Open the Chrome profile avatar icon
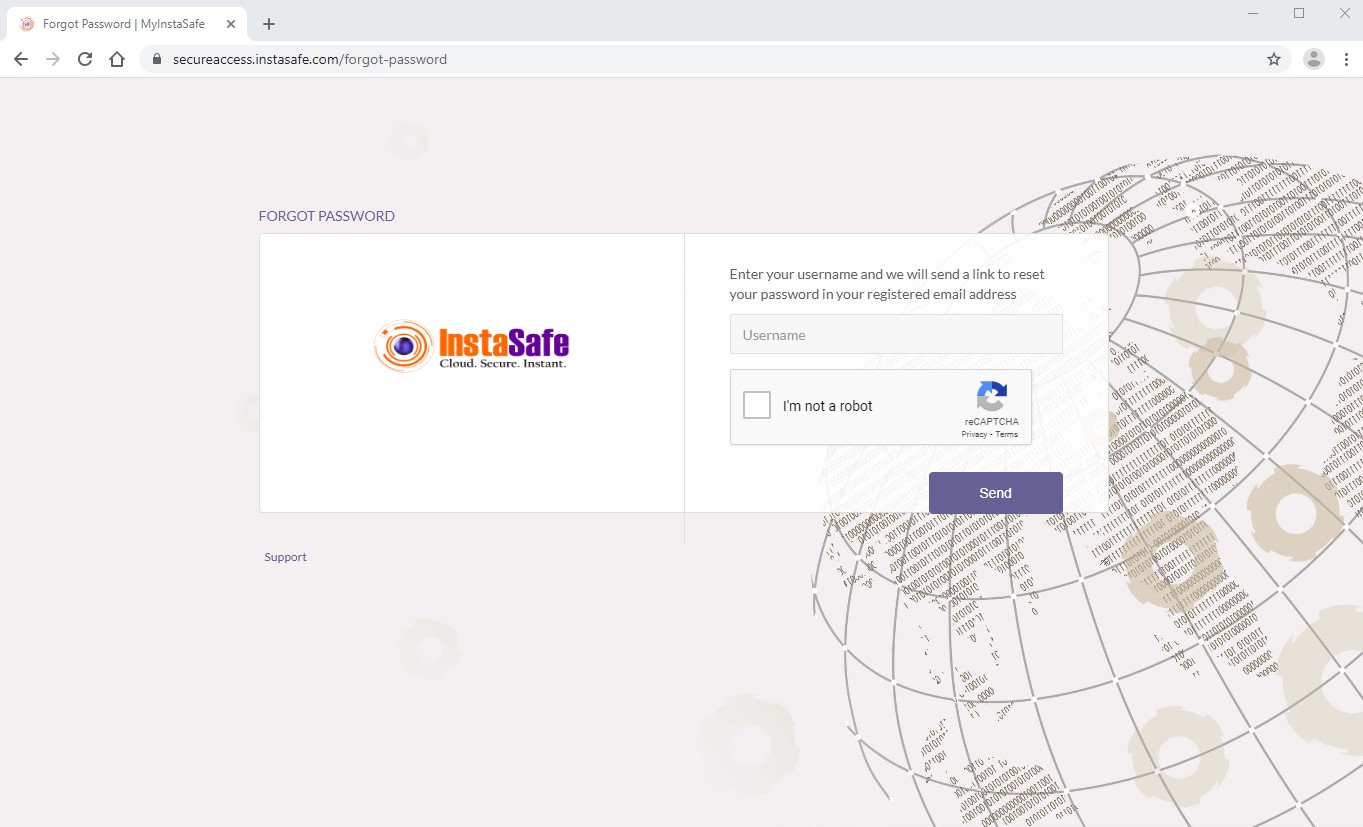The height and width of the screenshot is (827, 1363). click(x=1314, y=59)
